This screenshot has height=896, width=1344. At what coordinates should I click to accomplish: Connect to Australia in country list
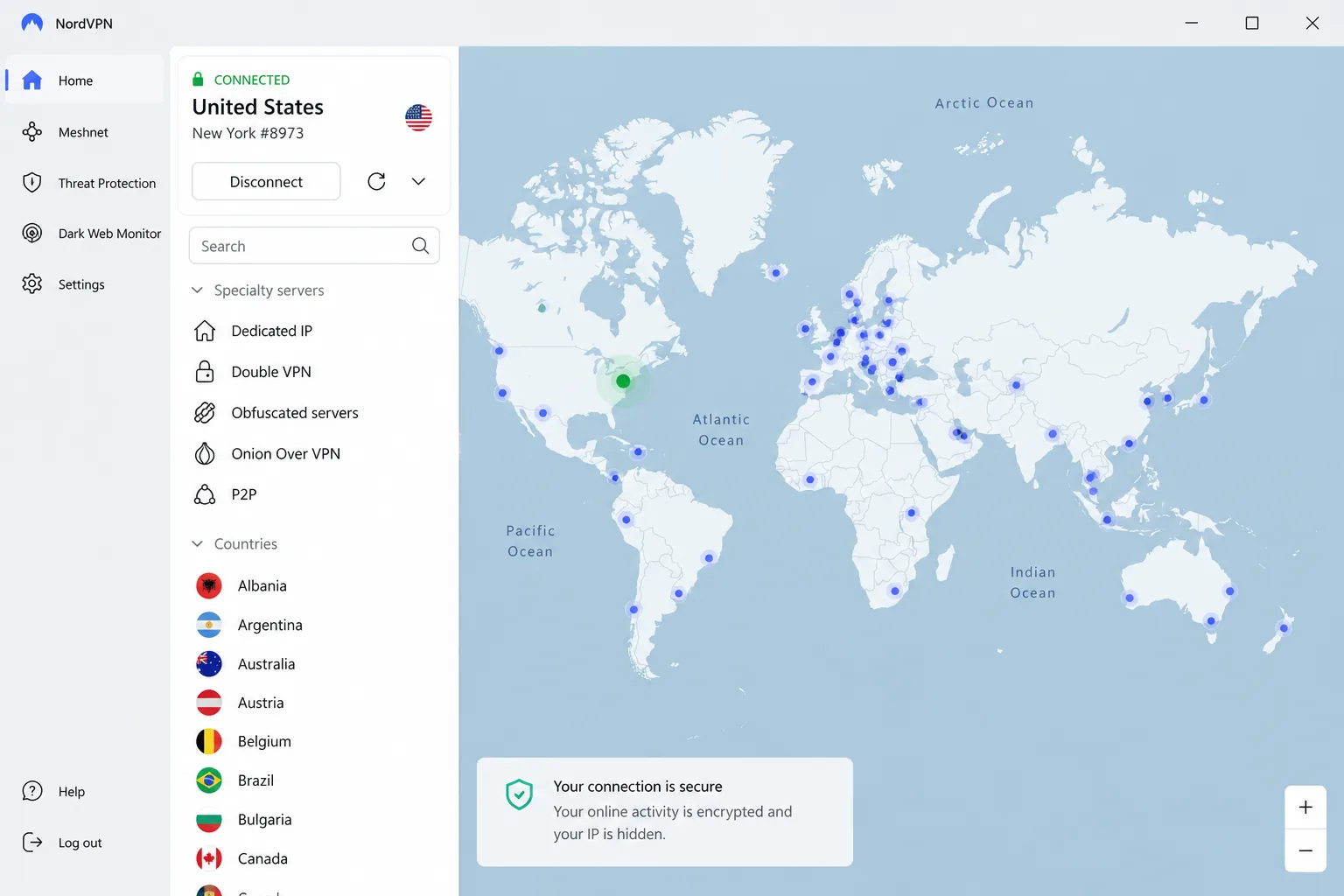[x=315, y=664]
